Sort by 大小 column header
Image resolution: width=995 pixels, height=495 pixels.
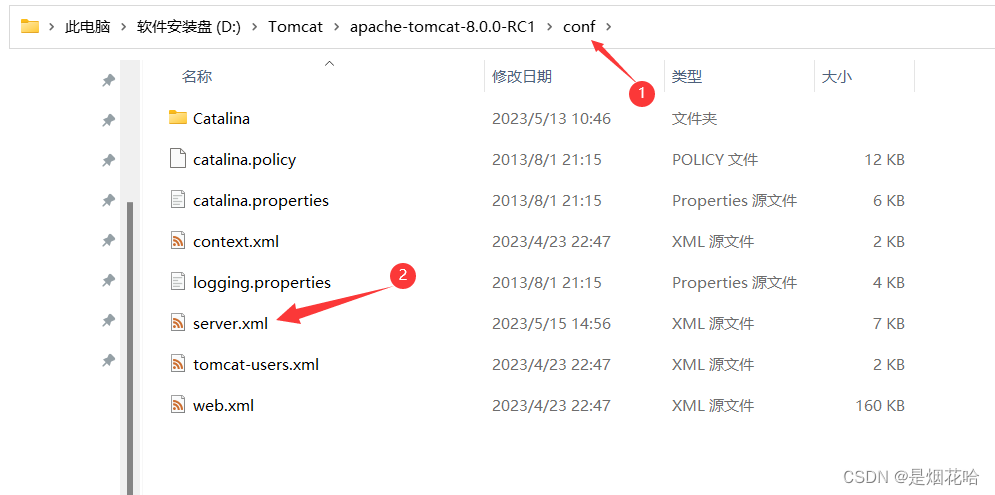(x=837, y=77)
